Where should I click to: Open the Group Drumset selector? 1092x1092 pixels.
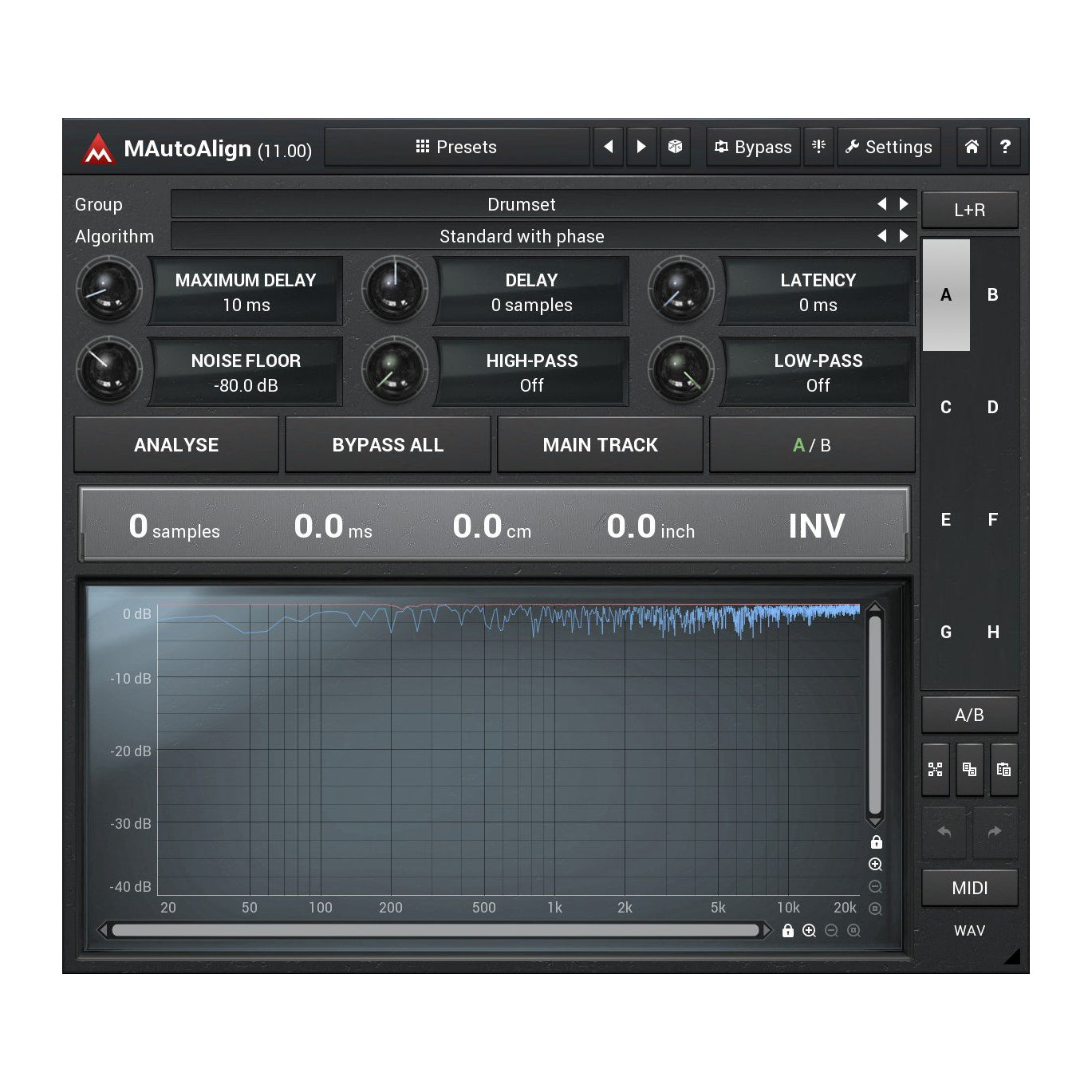tap(521, 204)
